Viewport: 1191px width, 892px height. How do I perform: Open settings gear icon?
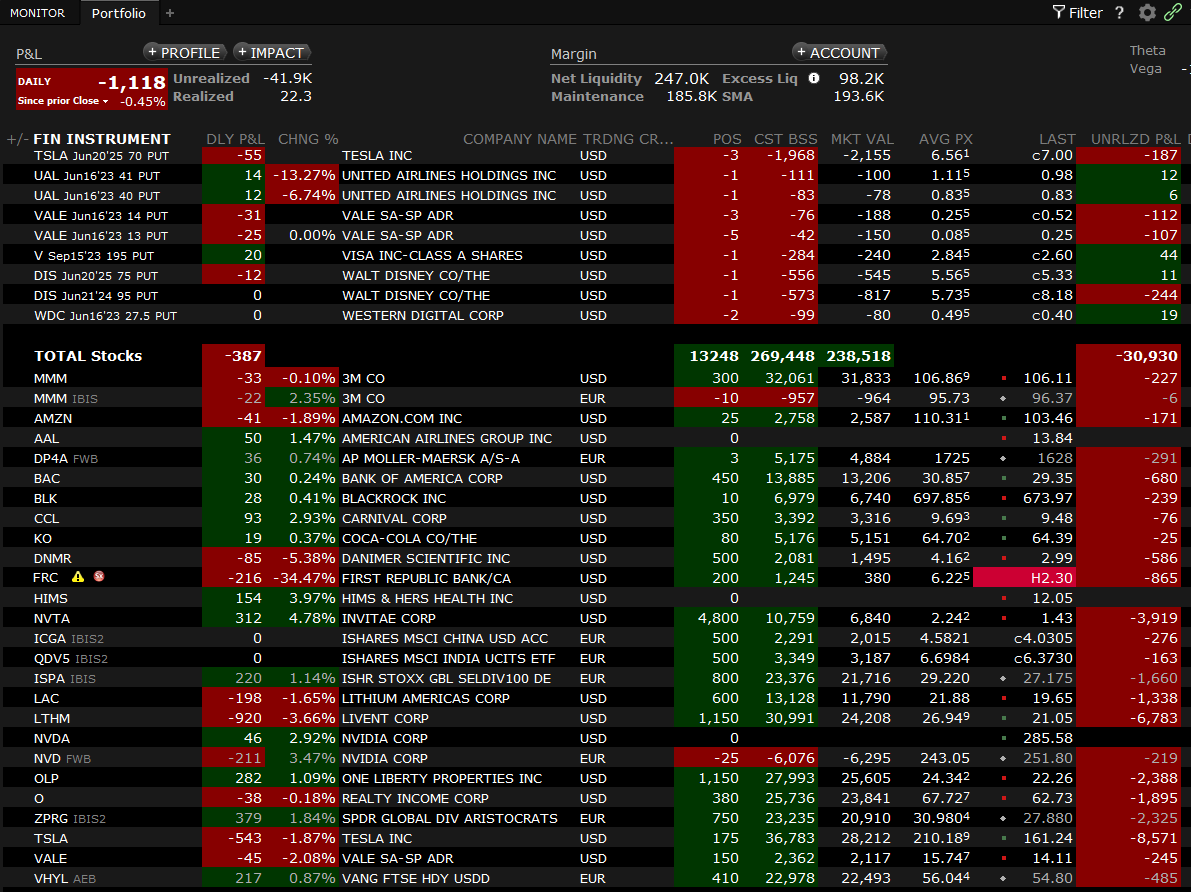[1147, 13]
